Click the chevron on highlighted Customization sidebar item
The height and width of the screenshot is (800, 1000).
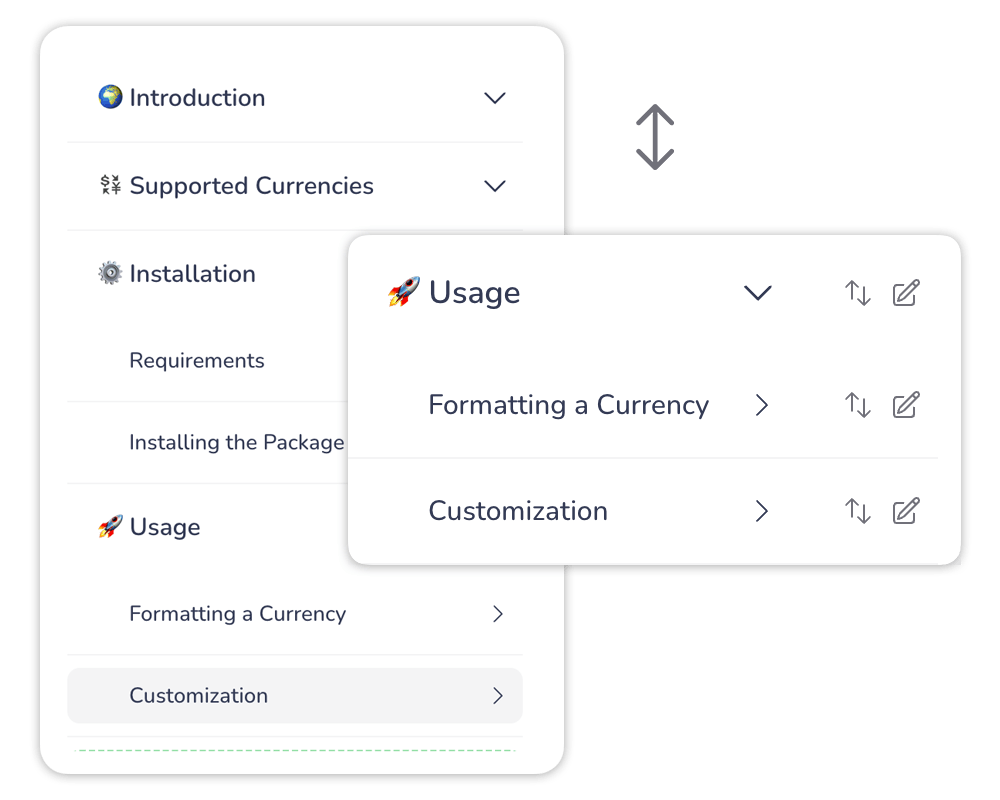(x=498, y=696)
